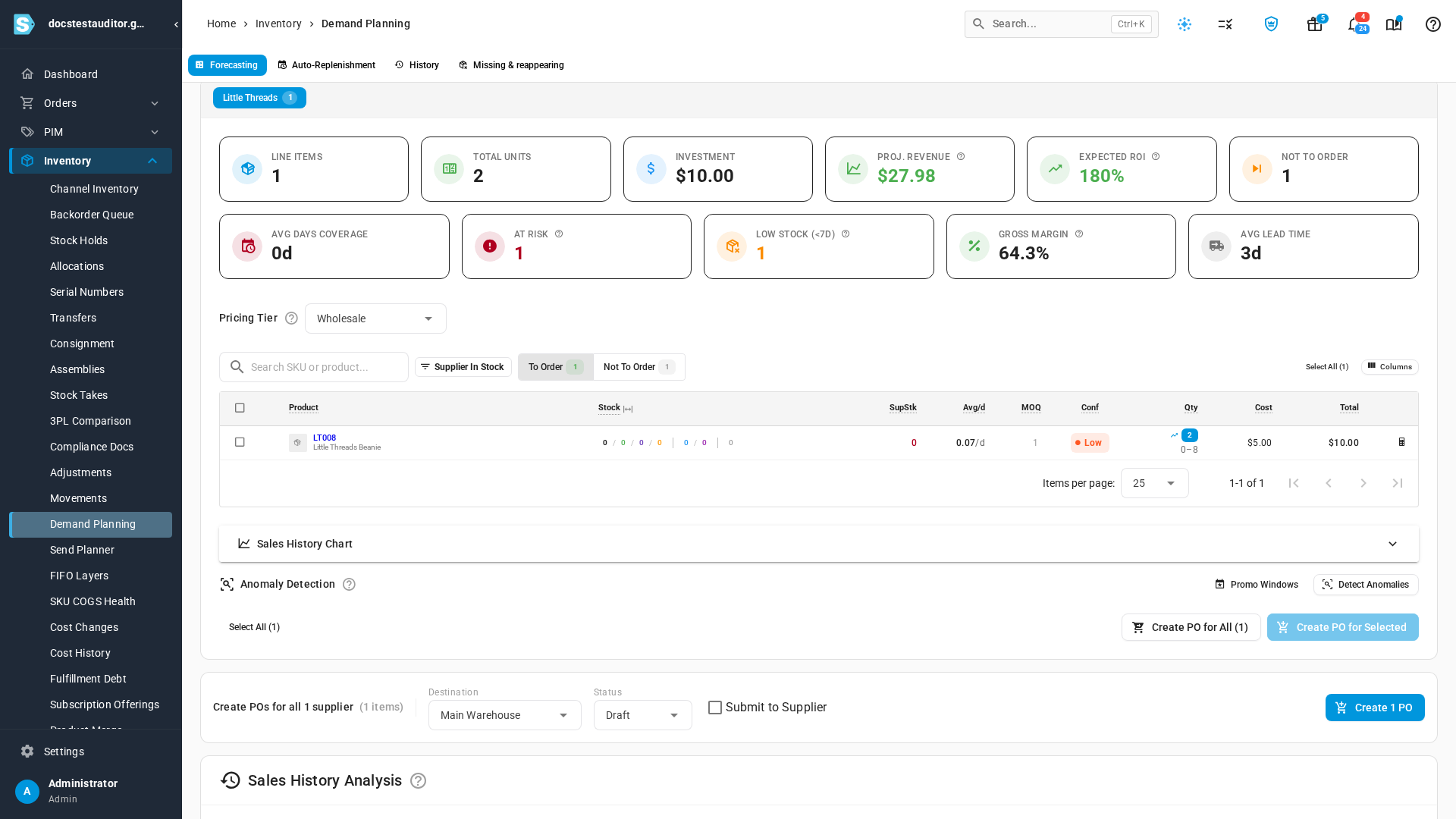Open the Status Draft dropdown
This screenshot has height=819, width=1456.
[642, 715]
